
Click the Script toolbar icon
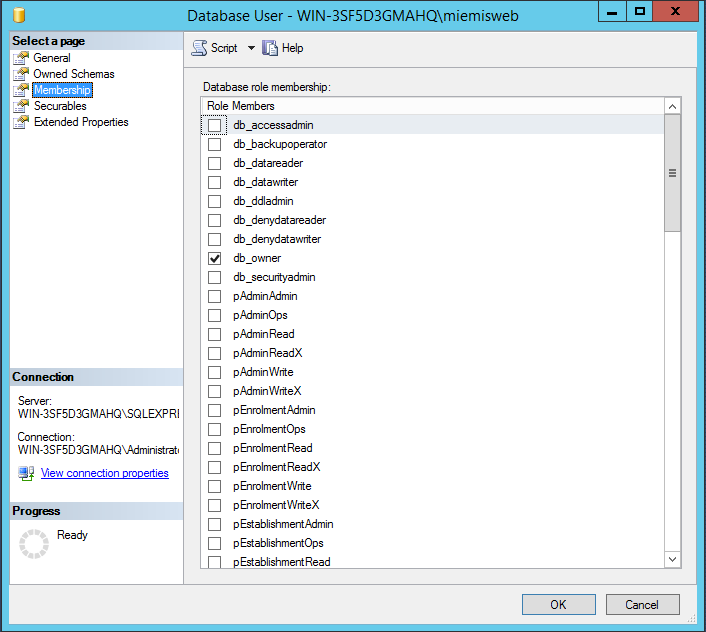coord(199,48)
